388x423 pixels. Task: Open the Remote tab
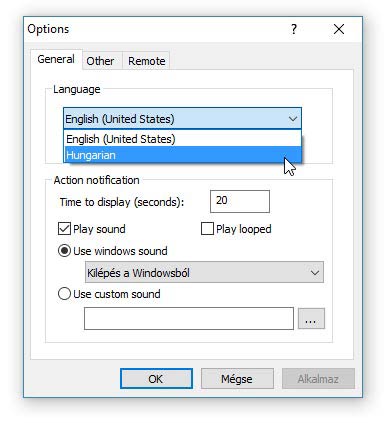[147, 61]
